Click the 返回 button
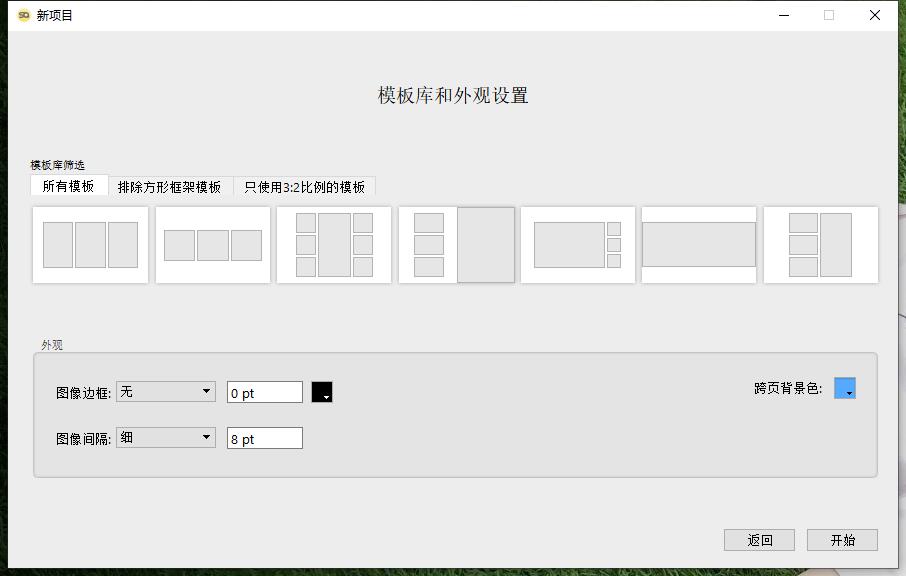 click(x=759, y=540)
